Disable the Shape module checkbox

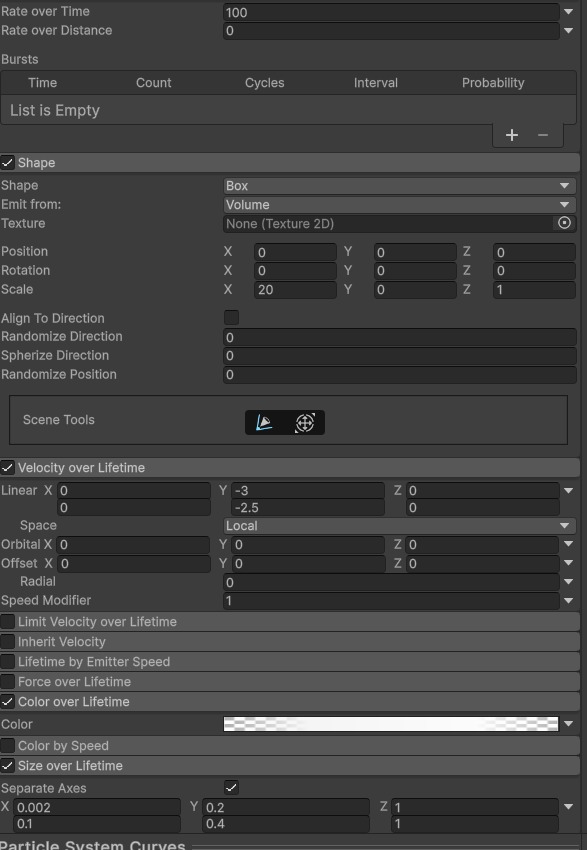[x=8, y=163]
